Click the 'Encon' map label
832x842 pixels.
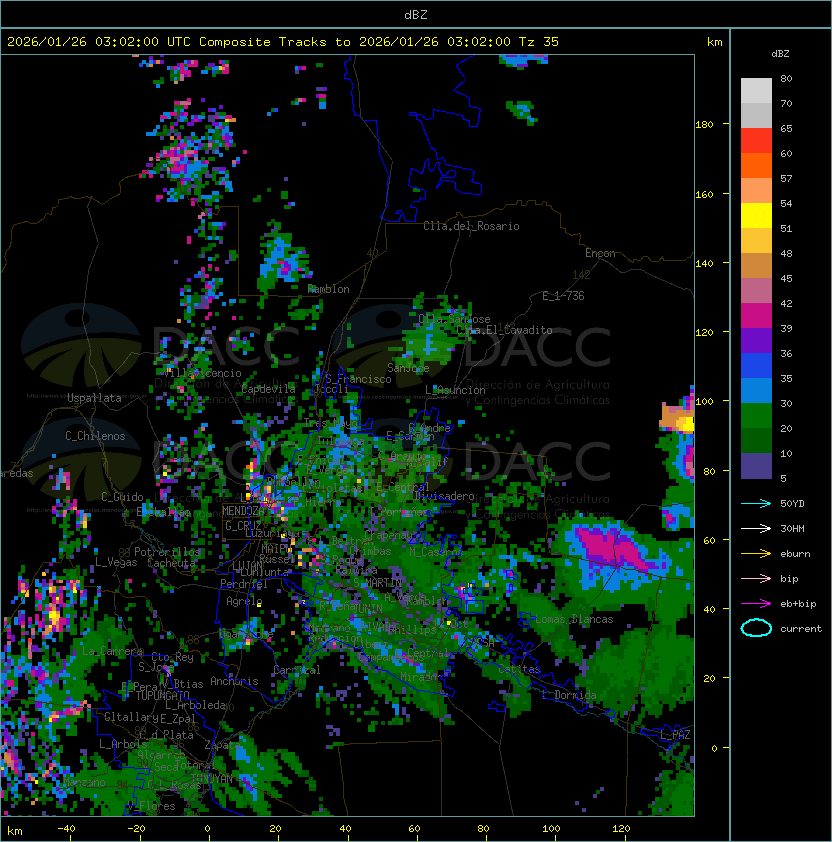[x=600, y=253]
